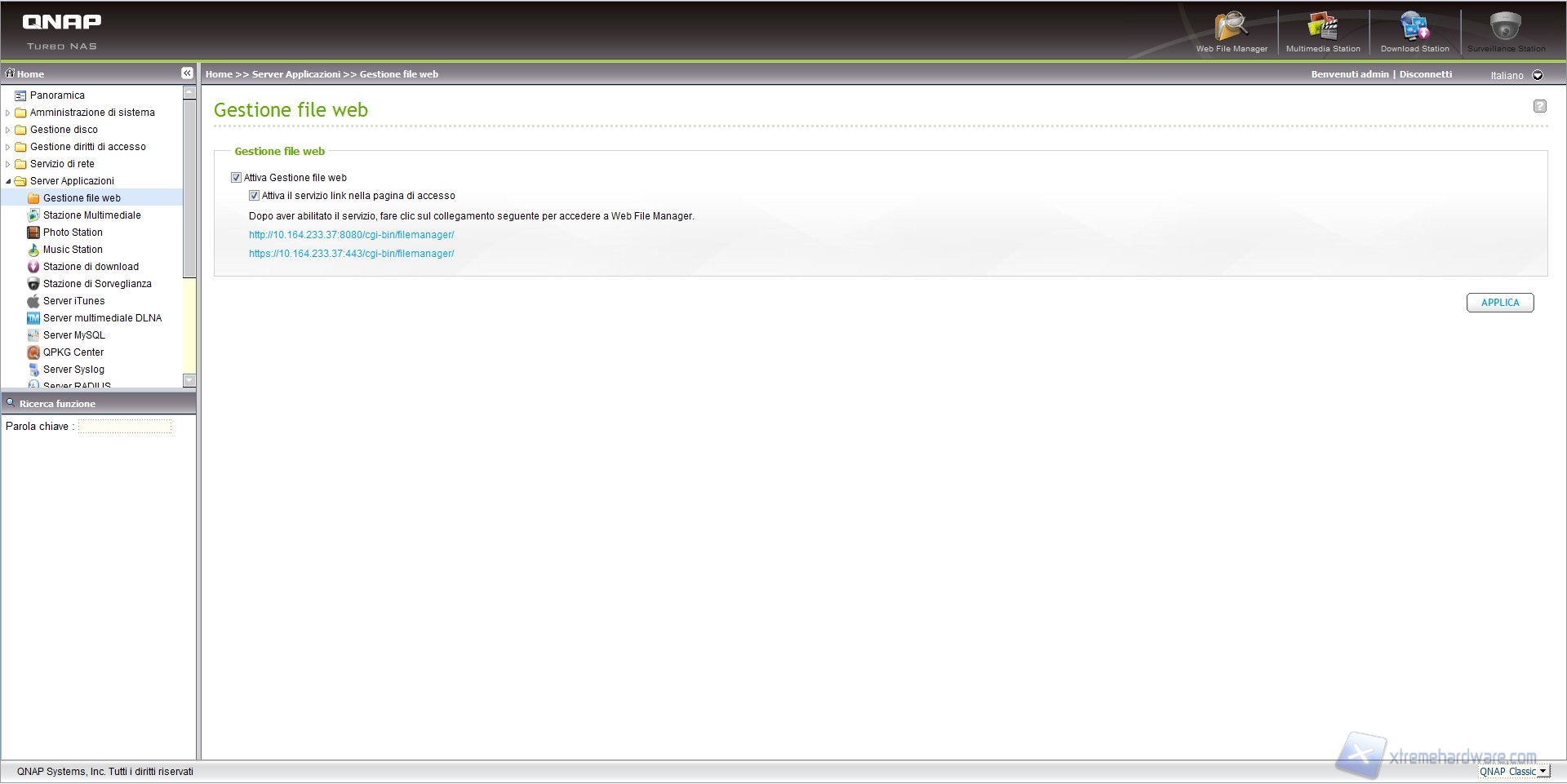Click the Parola chiave search field
Screen dimensions: 1567x784
tap(125, 427)
